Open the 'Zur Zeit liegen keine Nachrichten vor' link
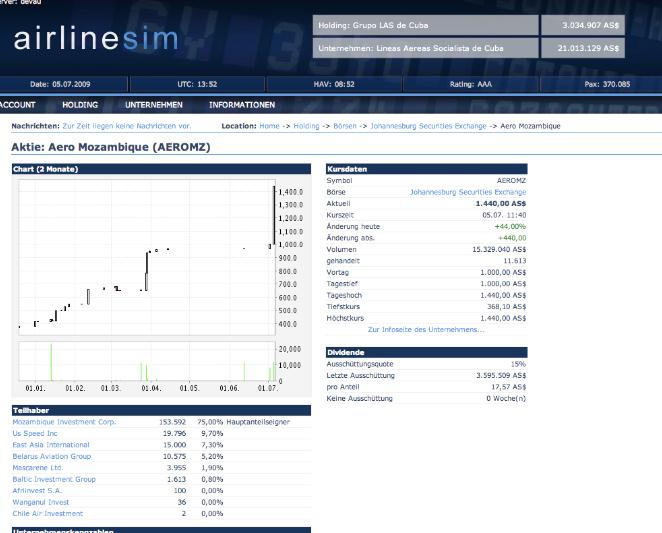This screenshot has height=533, width=662. (x=127, y=126)
